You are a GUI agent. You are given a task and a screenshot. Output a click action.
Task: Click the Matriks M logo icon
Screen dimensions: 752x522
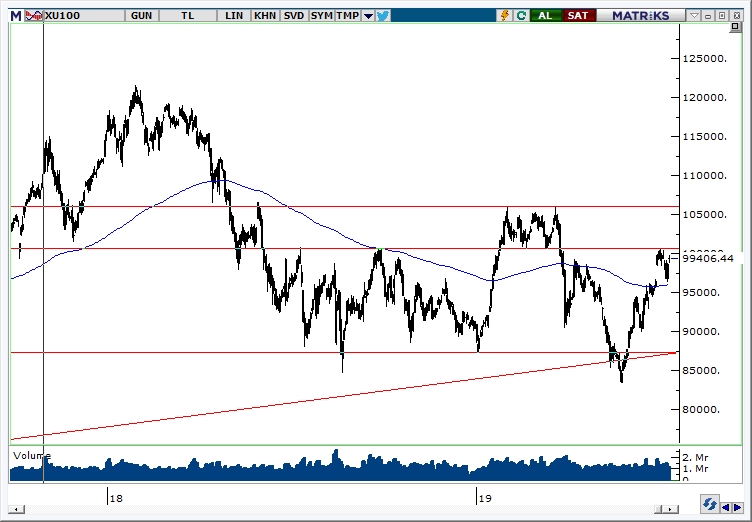(x=16, y=16)
